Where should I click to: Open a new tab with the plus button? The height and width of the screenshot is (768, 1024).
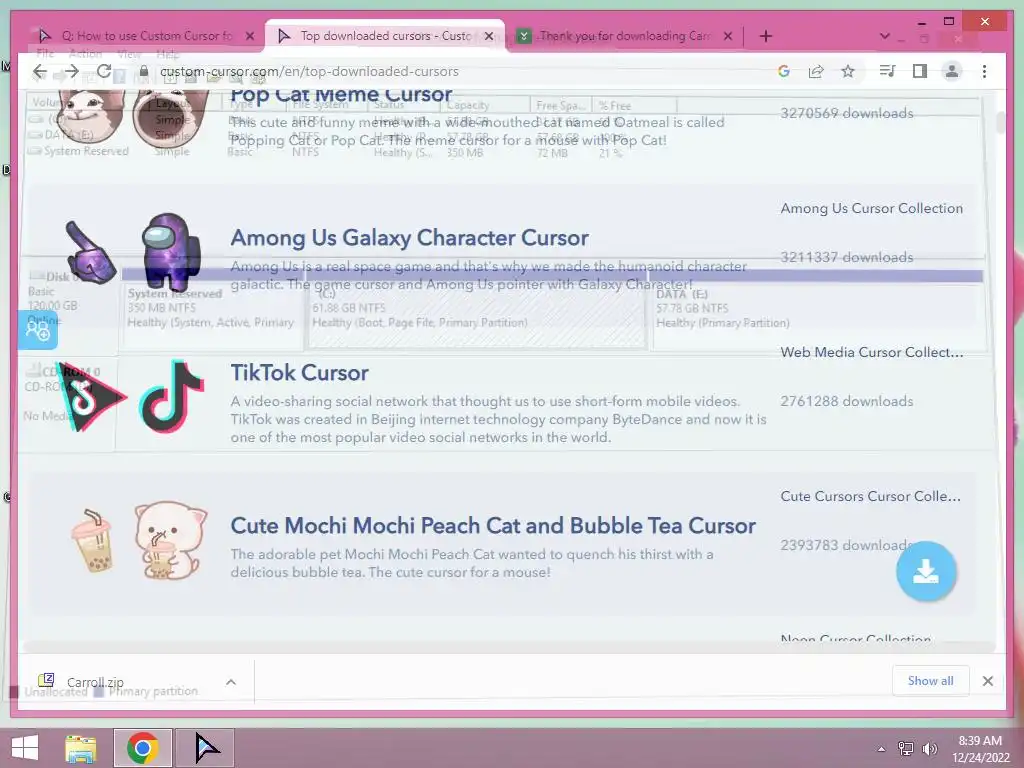(765, 36)
